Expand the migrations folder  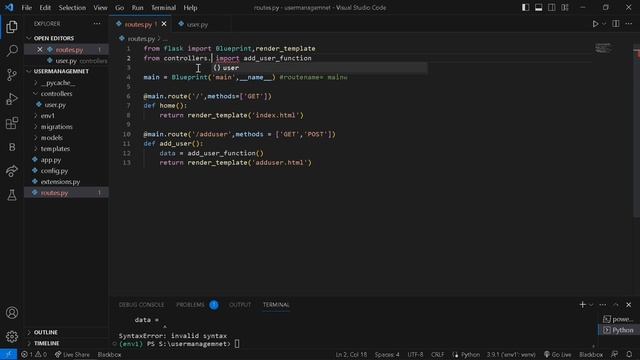(x=56, y=127)
